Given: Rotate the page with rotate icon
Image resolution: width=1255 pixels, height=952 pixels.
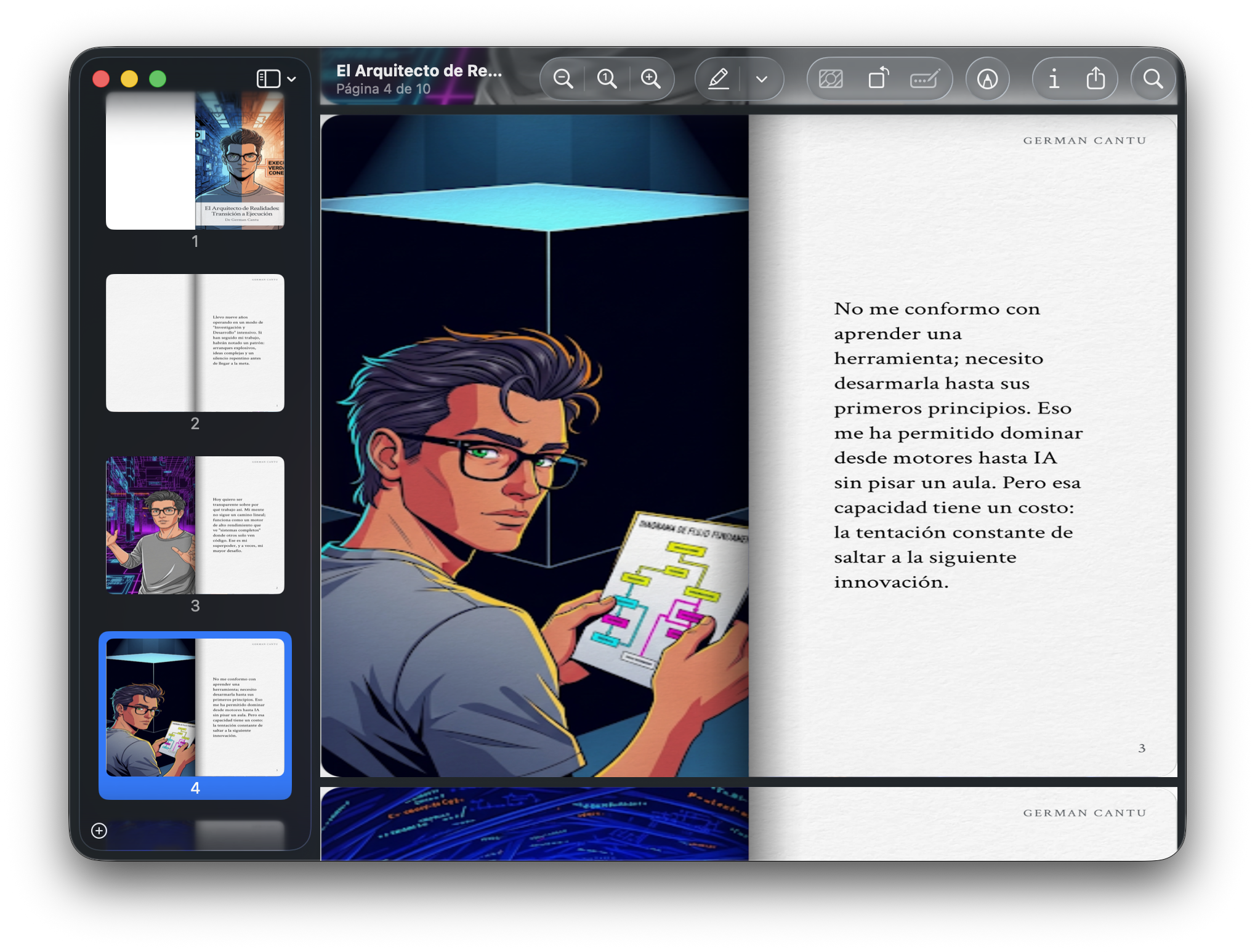Looking at the screenshot, I should click(x=878, y=79).
